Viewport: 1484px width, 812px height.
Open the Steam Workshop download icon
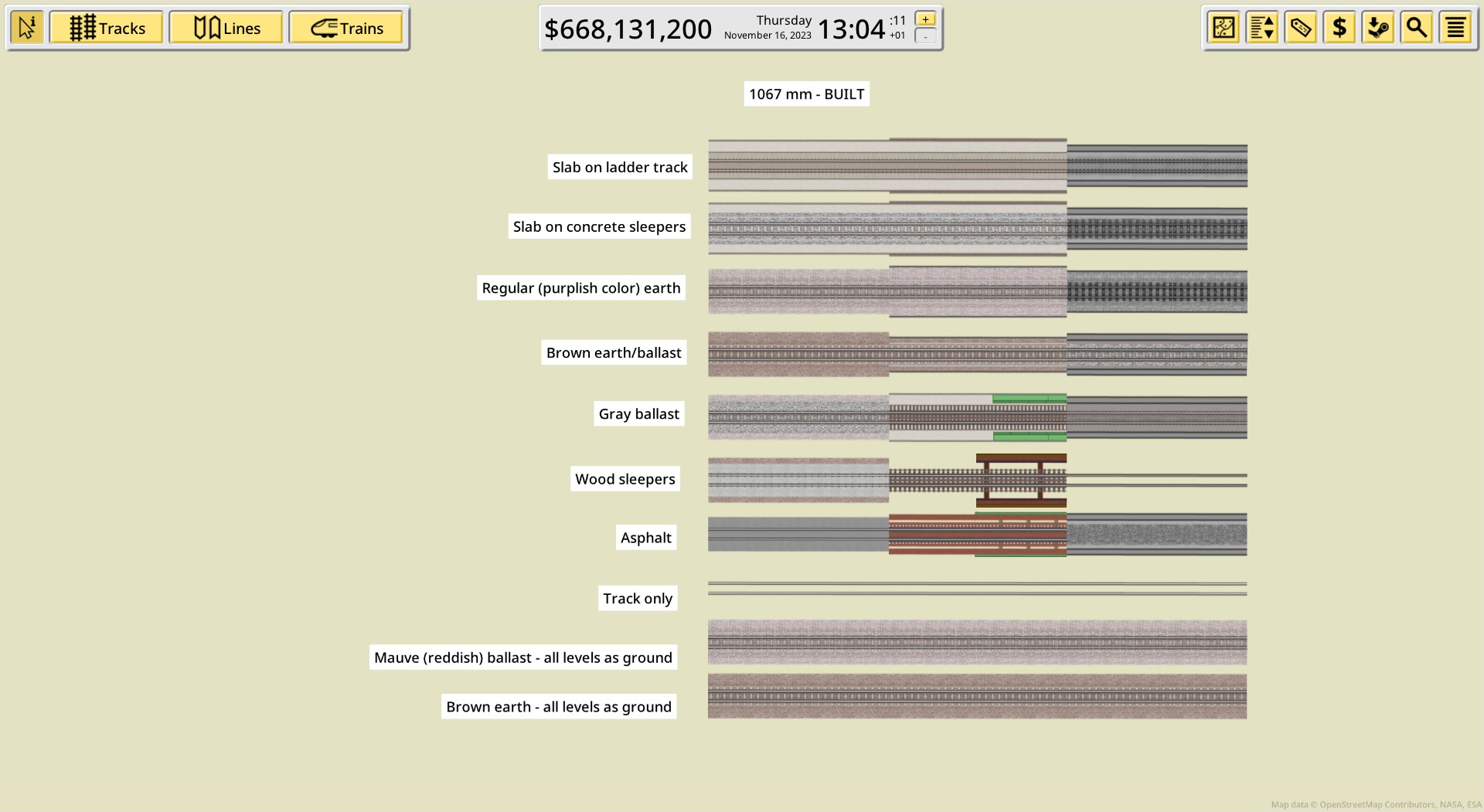click(1378, 28)
